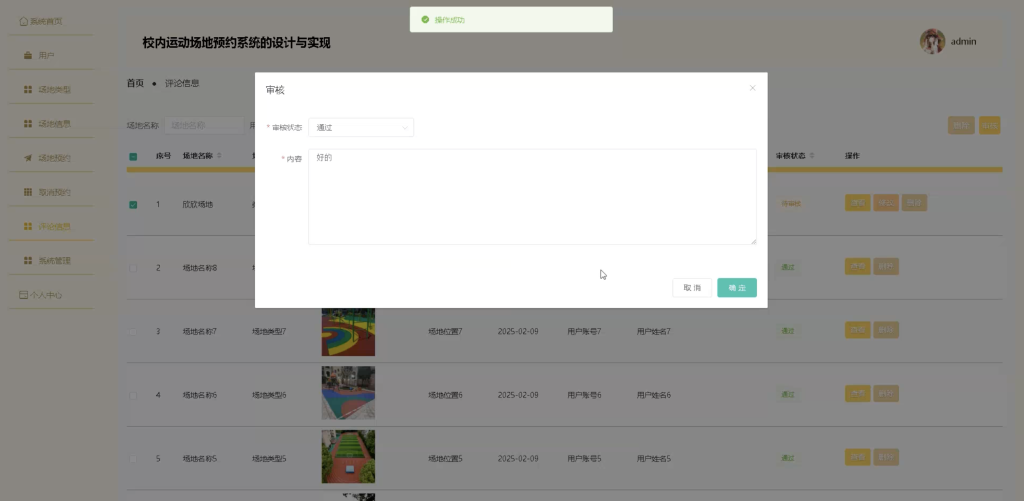Screen dimensions: 1024x501
Task: Click the 评论信息 breadcrumb text
Action: [182, 83]
